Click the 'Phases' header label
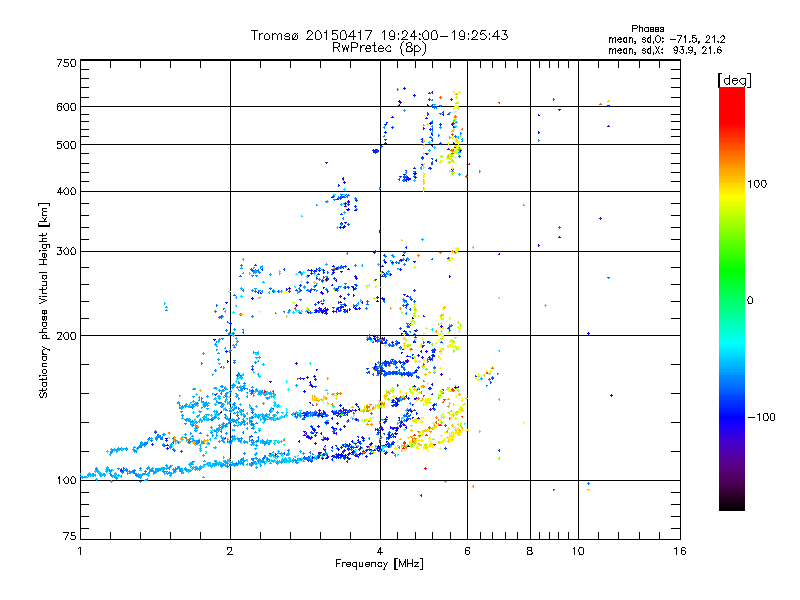The width and height of the screenshot is (800, 600). click(x=647, y=29)
